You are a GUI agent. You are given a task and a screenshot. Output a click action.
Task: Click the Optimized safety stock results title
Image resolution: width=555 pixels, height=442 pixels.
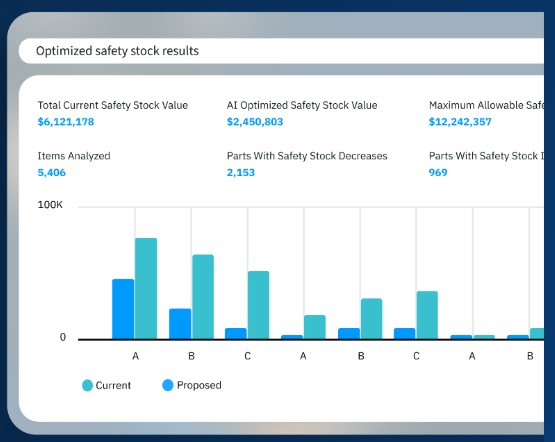(117, 51)
